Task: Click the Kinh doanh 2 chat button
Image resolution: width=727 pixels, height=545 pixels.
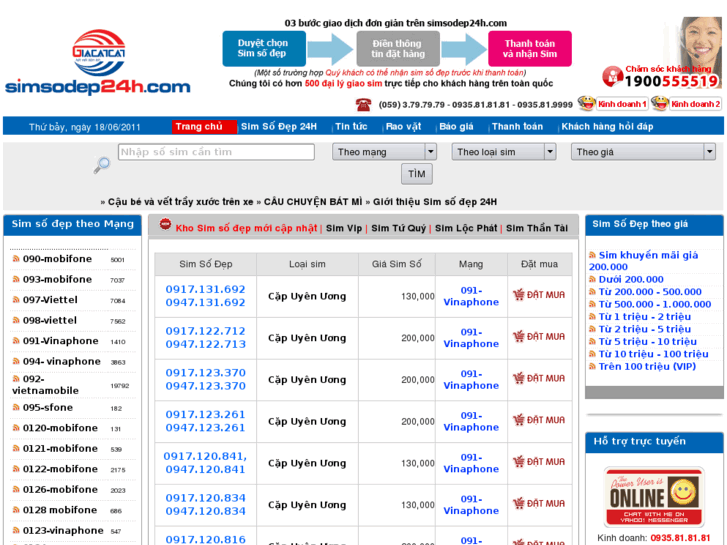Action: tap(695, 104)
